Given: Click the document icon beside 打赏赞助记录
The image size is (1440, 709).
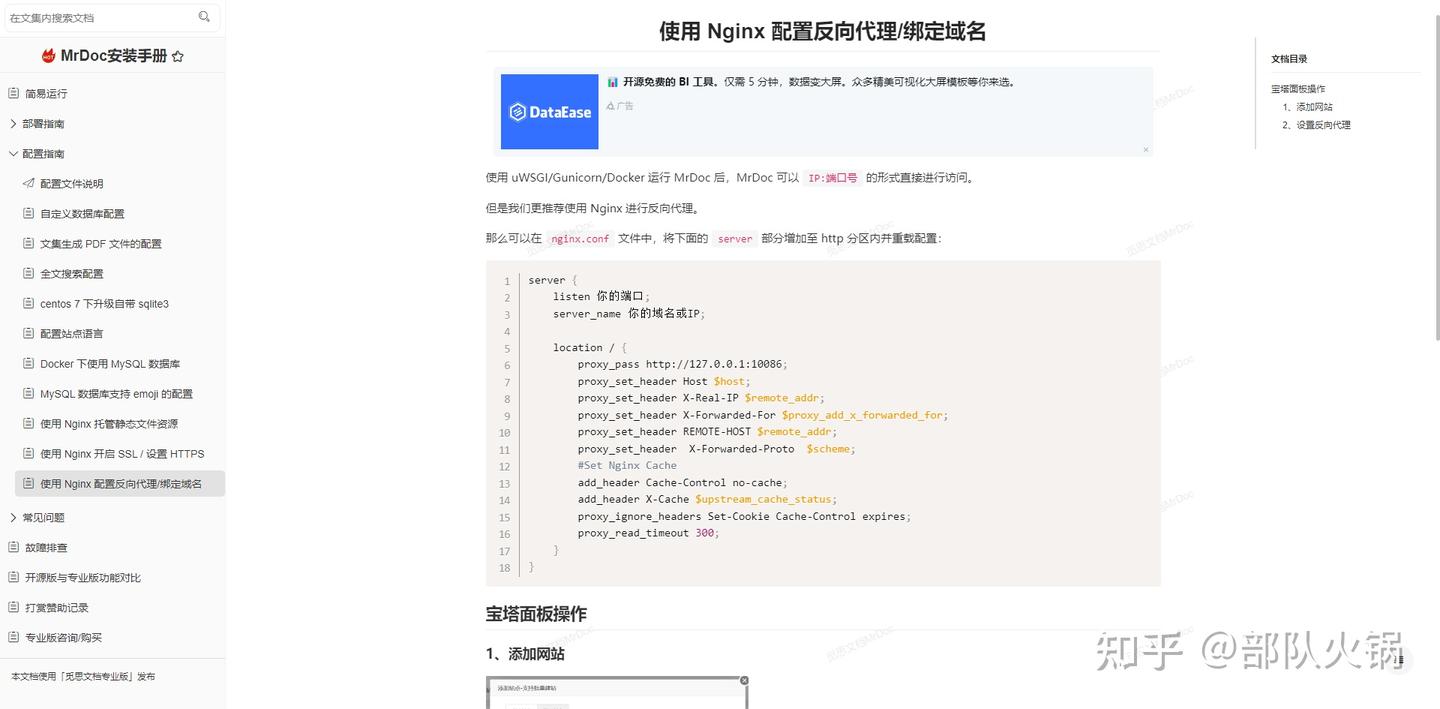Looking at the screenshot, I should click(x=13, y=607).
